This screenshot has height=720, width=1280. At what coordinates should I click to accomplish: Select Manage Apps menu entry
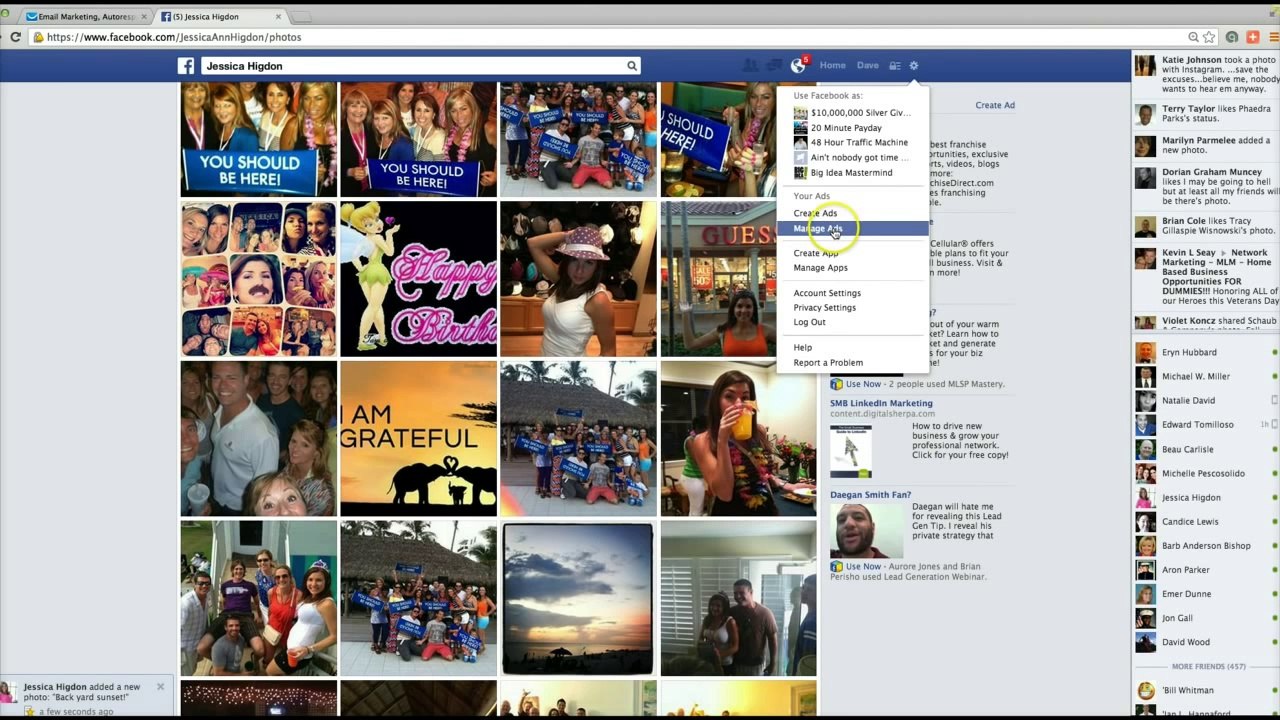click(852, 268)
